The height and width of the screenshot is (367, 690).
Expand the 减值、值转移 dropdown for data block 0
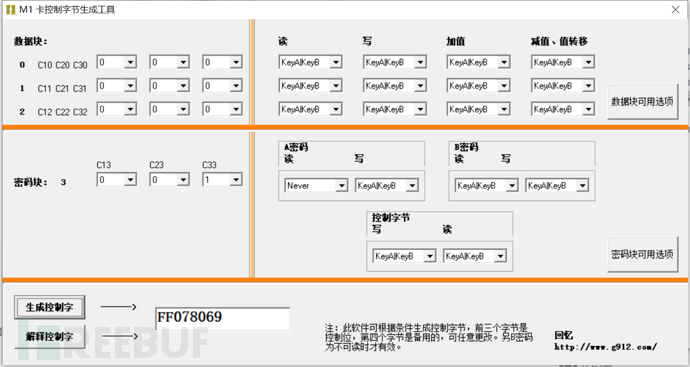pos(563,62)
